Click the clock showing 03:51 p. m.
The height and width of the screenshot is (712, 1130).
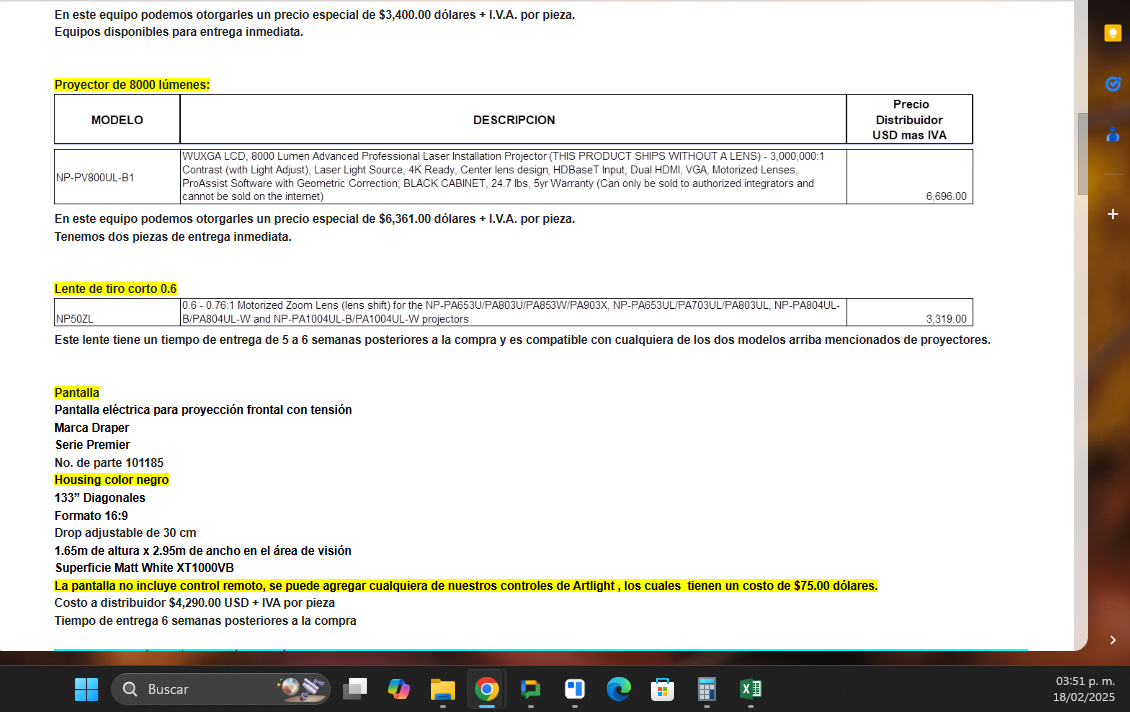1085,681
